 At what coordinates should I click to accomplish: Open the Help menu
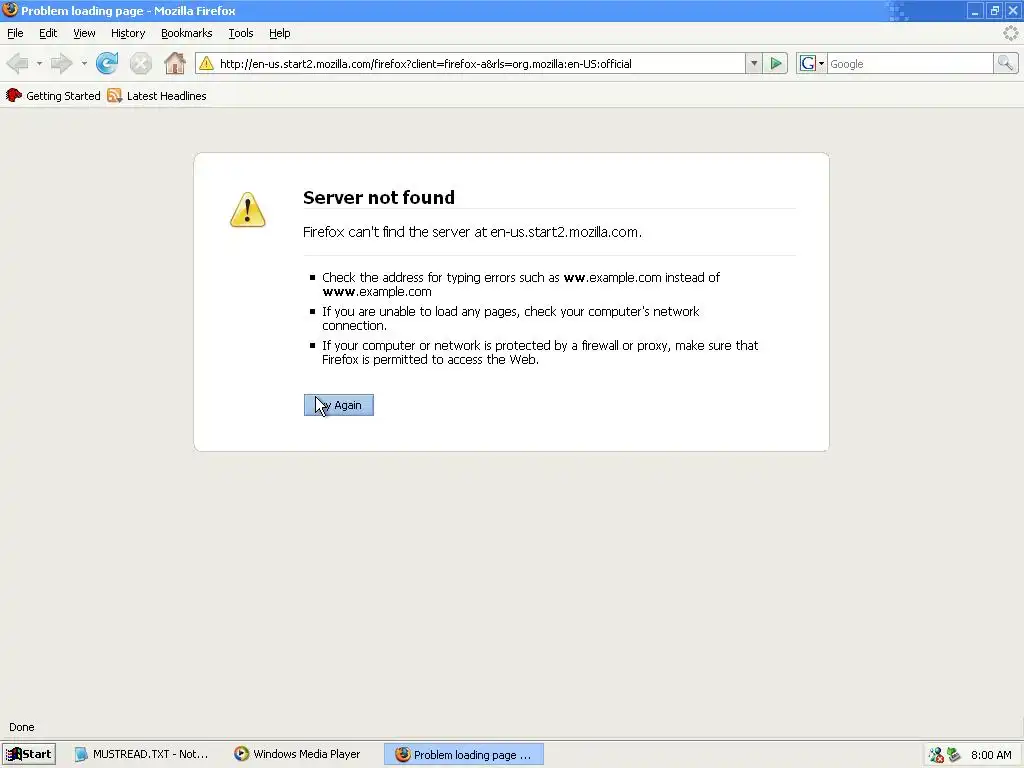tap(280, 33)
